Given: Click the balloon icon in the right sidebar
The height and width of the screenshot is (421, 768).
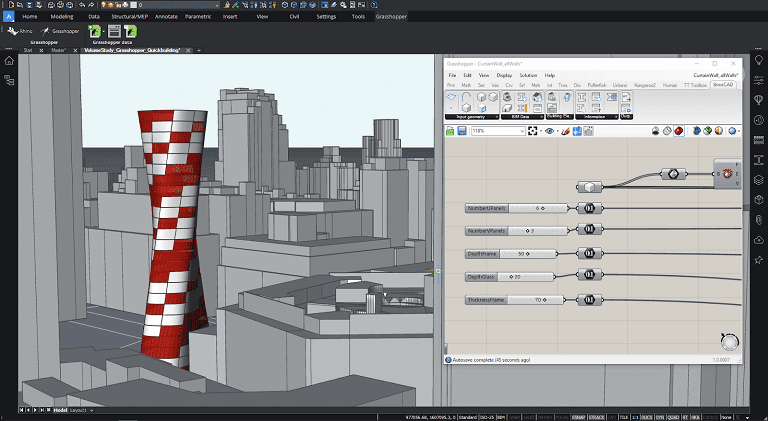Looking at the screenshot, I should point(759,100).
